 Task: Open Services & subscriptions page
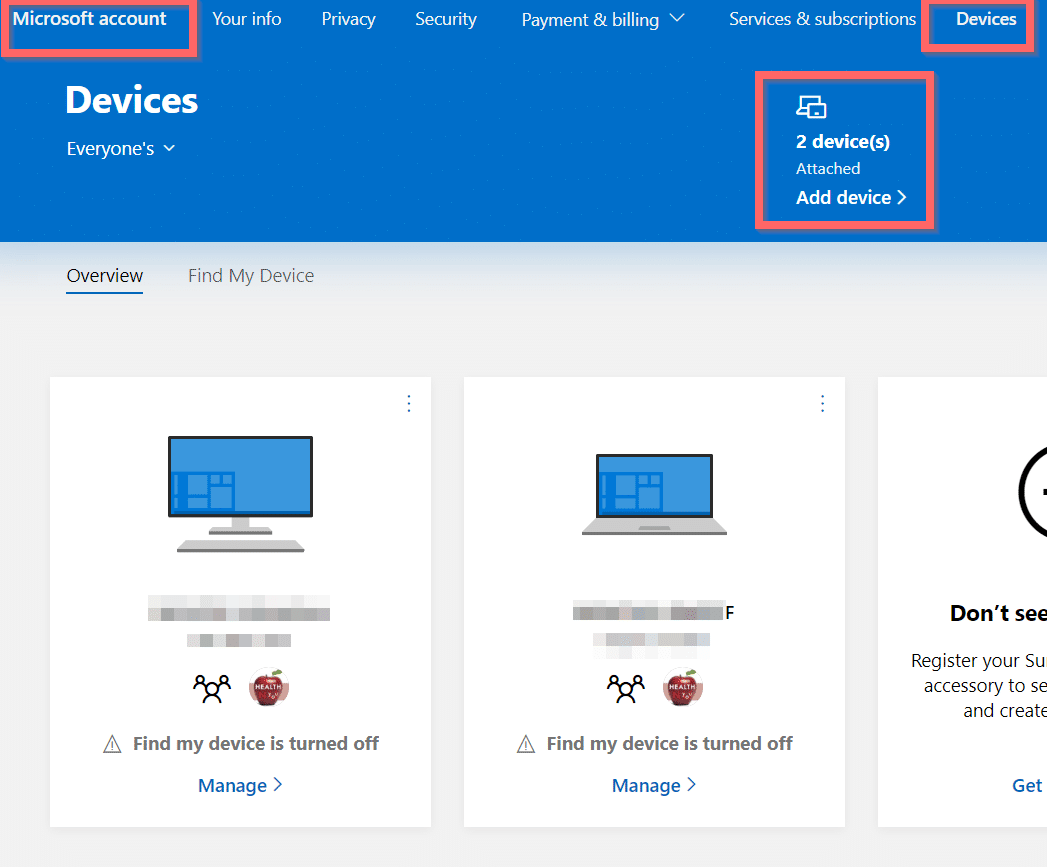pos(822,20)
